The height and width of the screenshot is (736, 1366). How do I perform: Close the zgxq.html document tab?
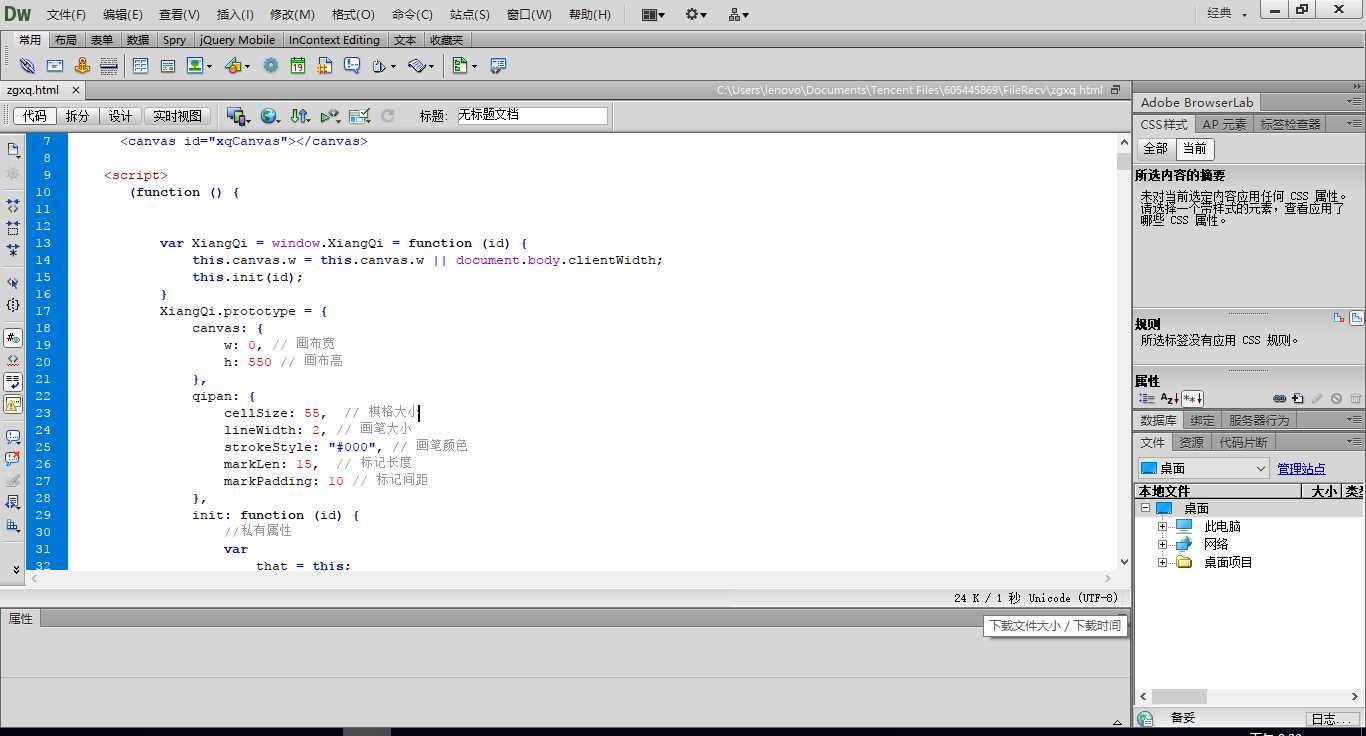(x=75, y=90)
